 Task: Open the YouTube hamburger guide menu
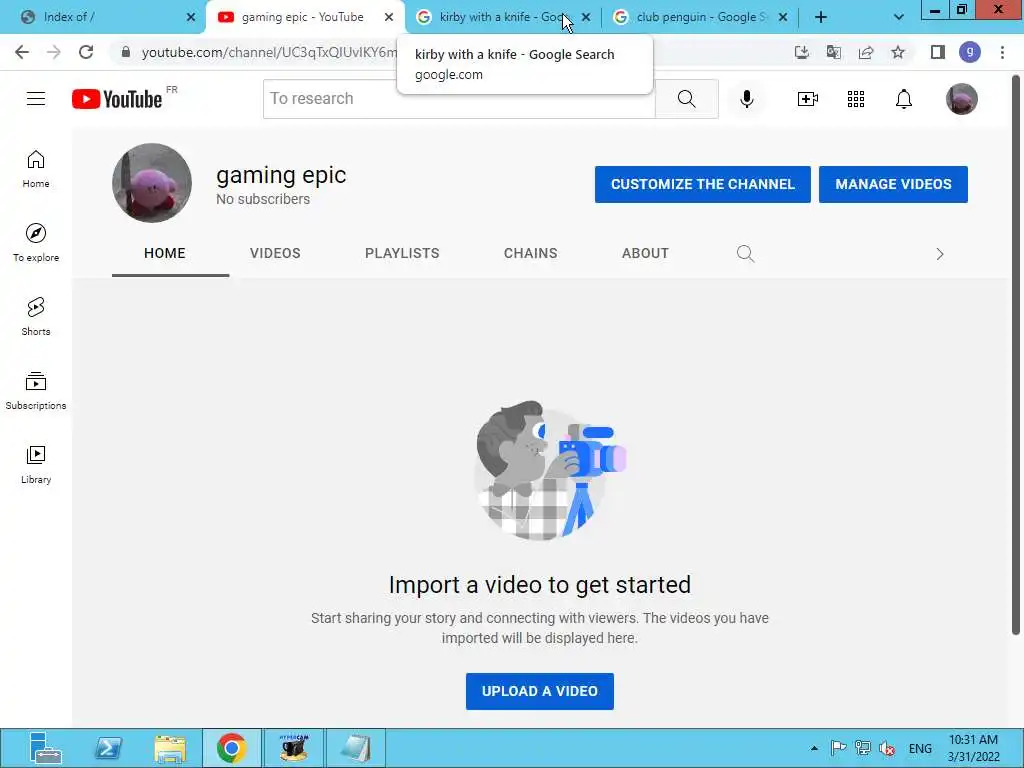tap(36, 99)
